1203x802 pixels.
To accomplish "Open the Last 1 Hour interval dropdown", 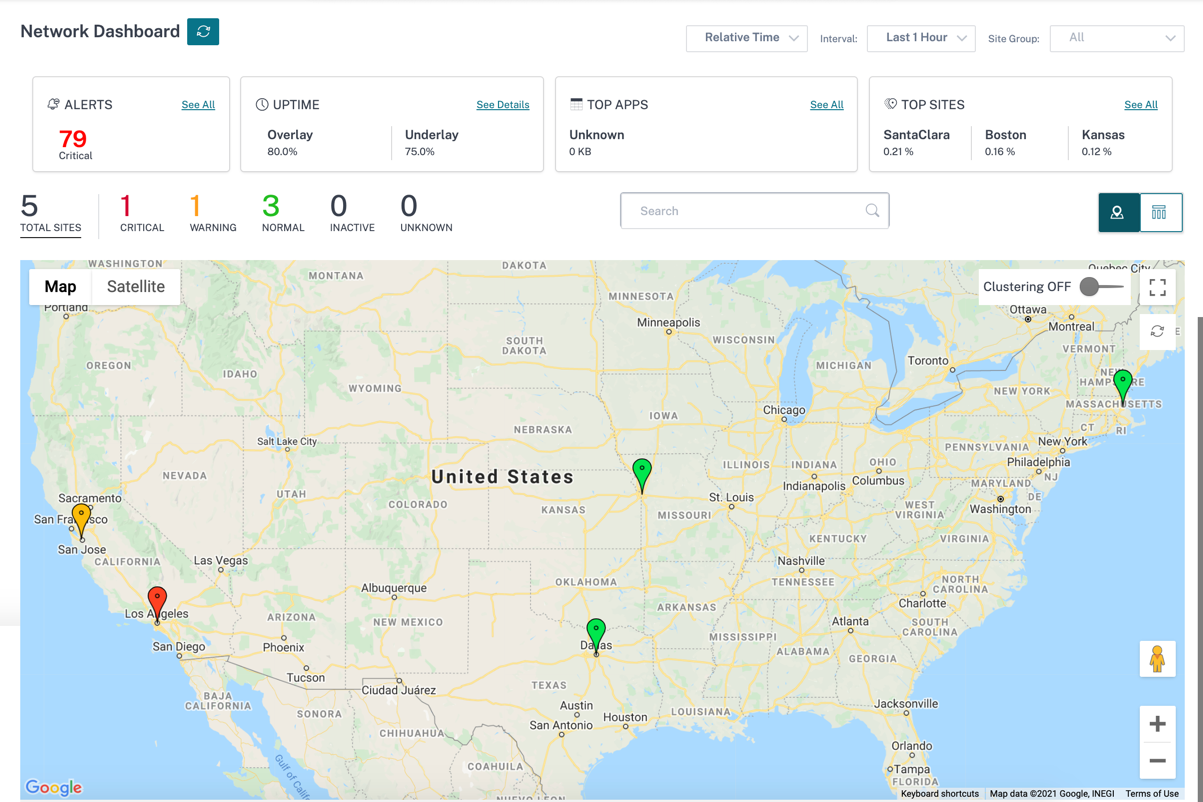I will click(x=921, y=38).
